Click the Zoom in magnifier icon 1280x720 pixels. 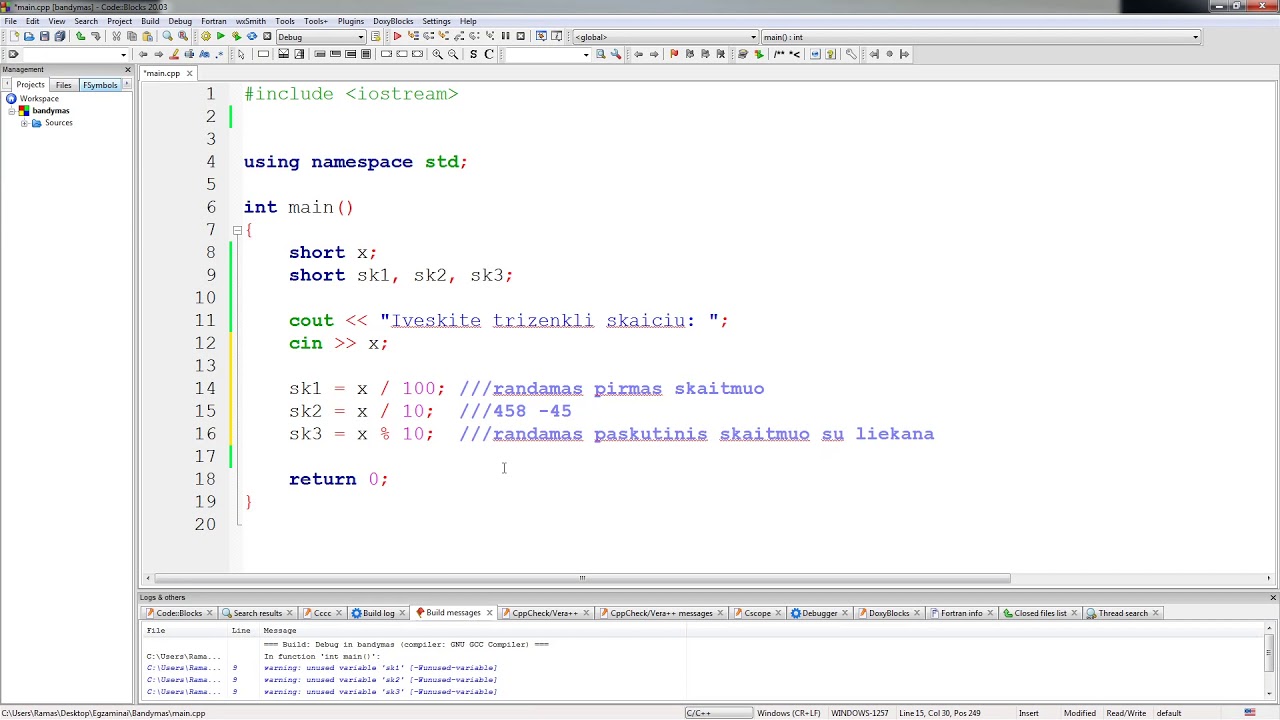point(437,54)
